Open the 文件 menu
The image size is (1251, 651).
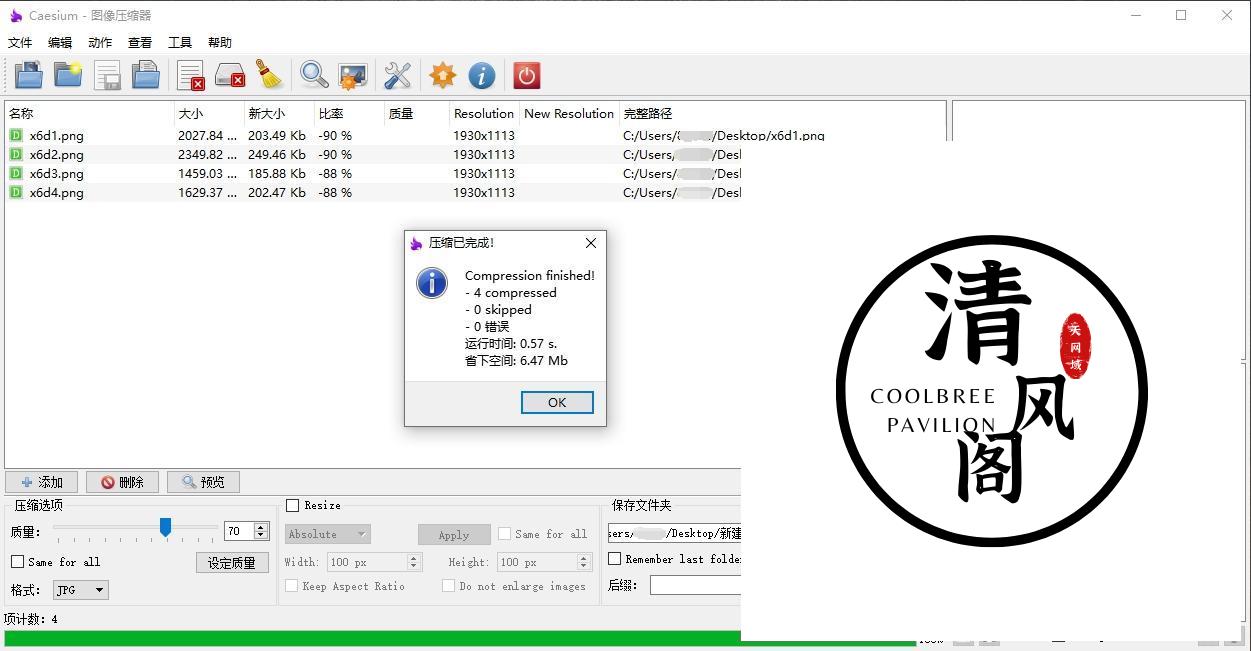pos(20,42)
